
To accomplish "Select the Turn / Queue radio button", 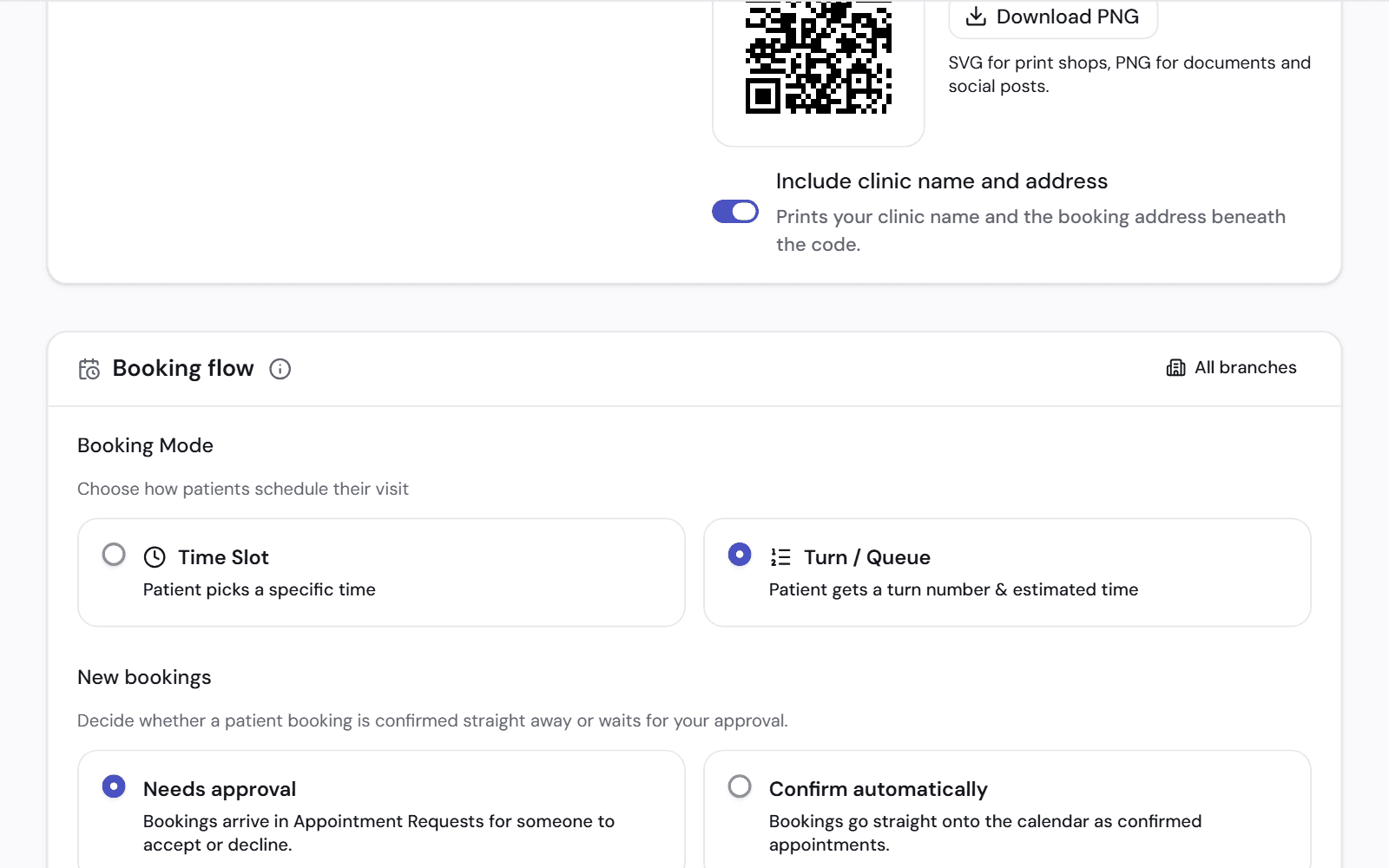I will click(740, 555).
